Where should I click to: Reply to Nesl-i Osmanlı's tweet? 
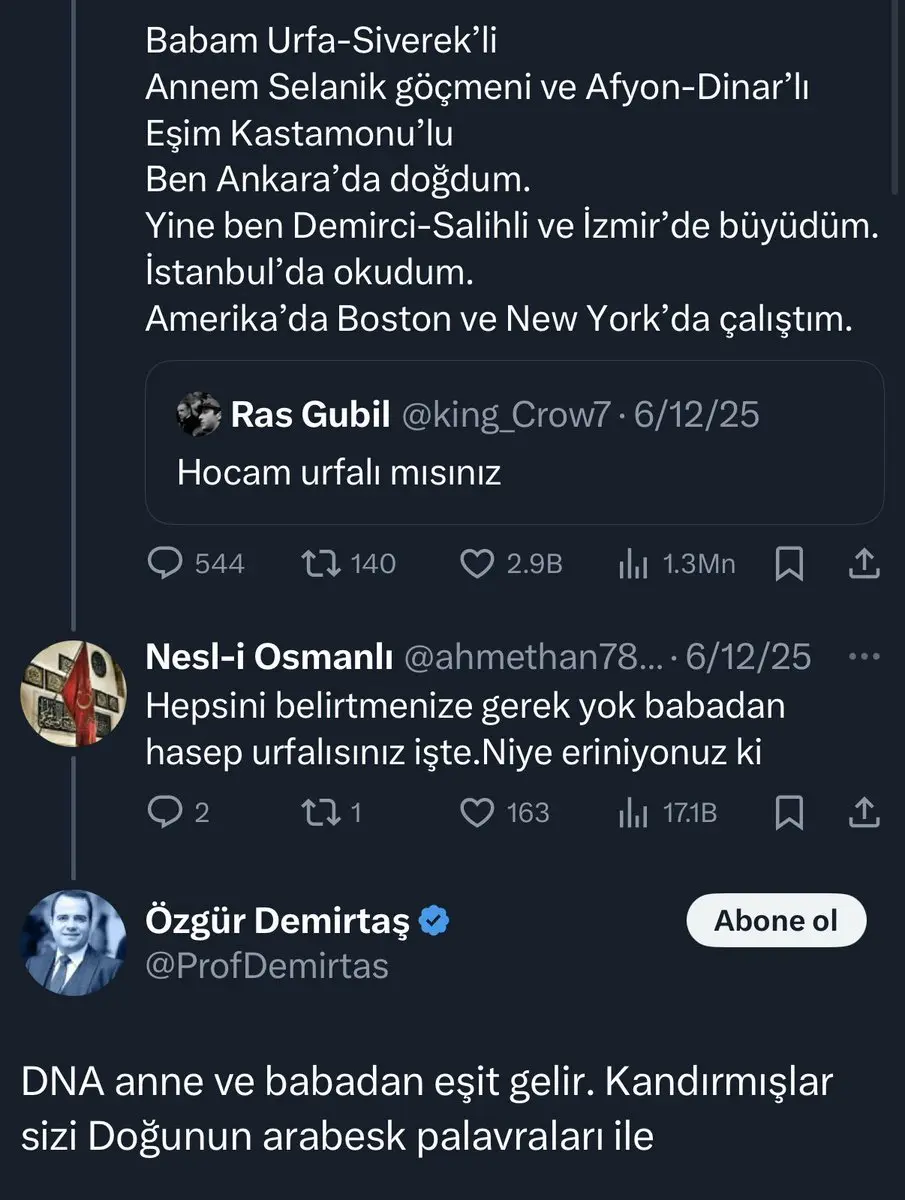click(163, 812)
